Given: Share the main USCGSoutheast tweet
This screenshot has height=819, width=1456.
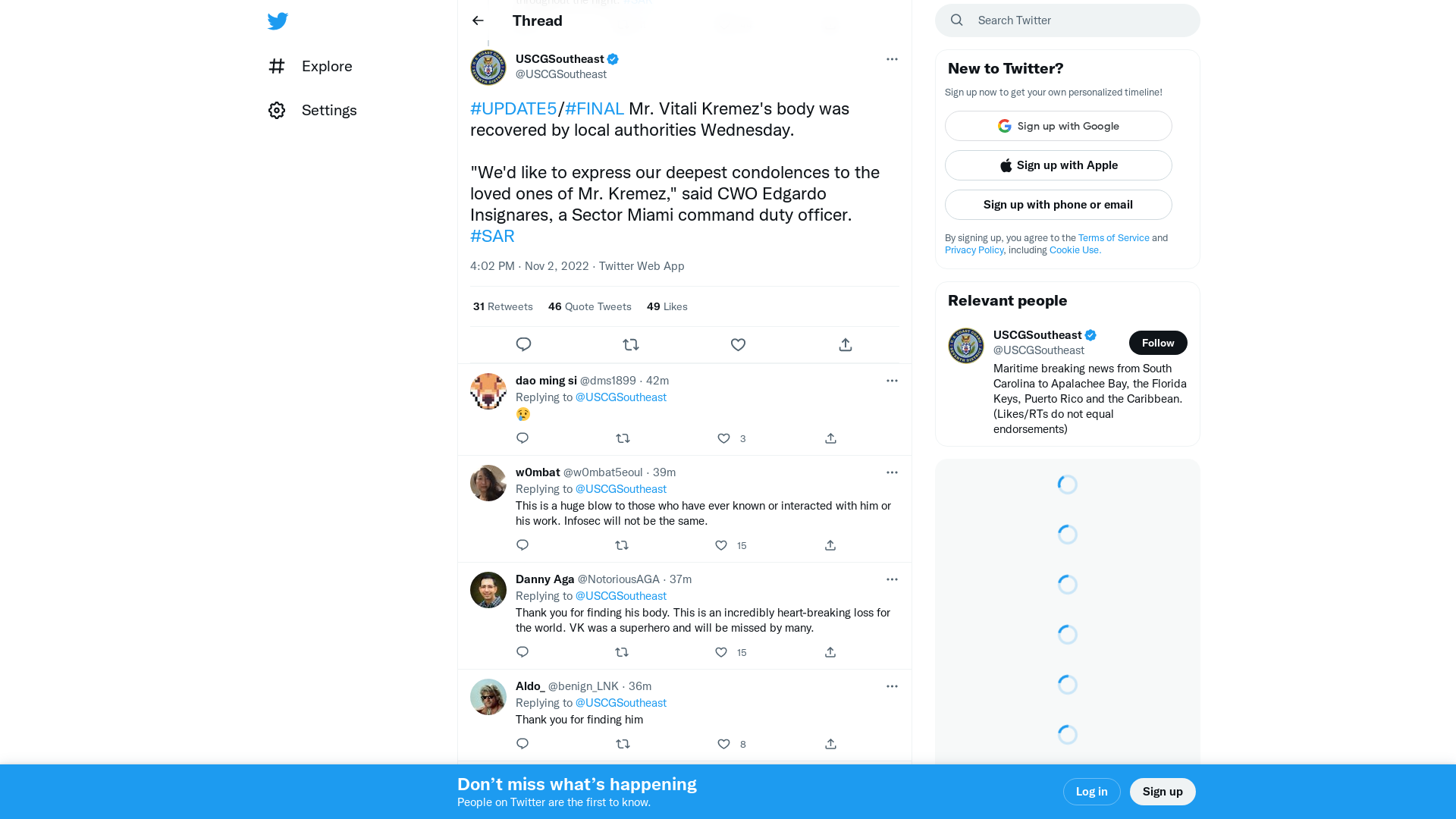Looking at the screenshot, I should tap(846, 345).
